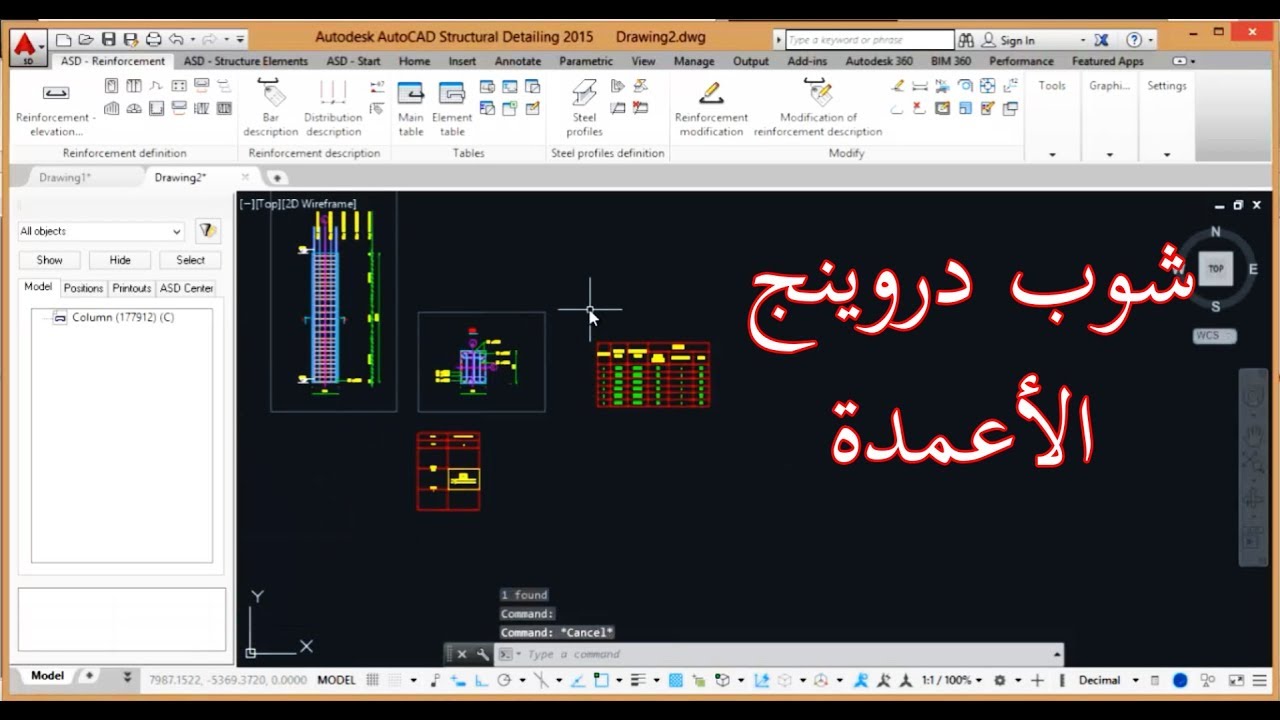The image size is (1280, 720).
Task: Click the [Top] view control label
Action: 267,204
